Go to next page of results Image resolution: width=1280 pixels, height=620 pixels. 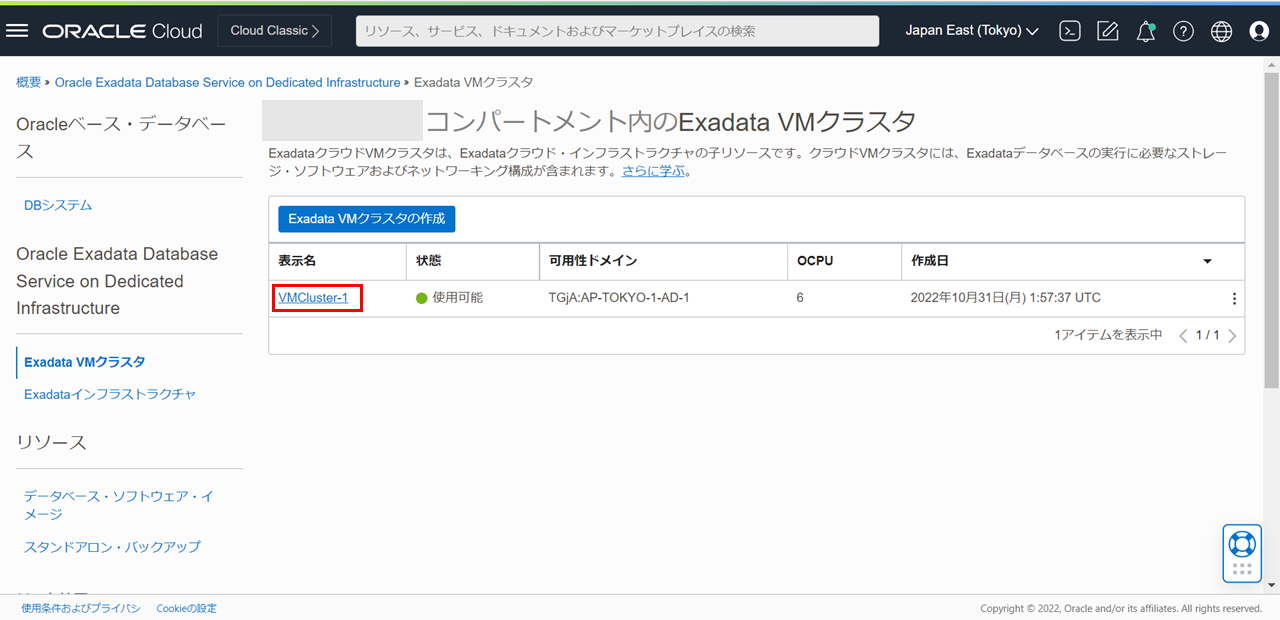point(1232,336)
